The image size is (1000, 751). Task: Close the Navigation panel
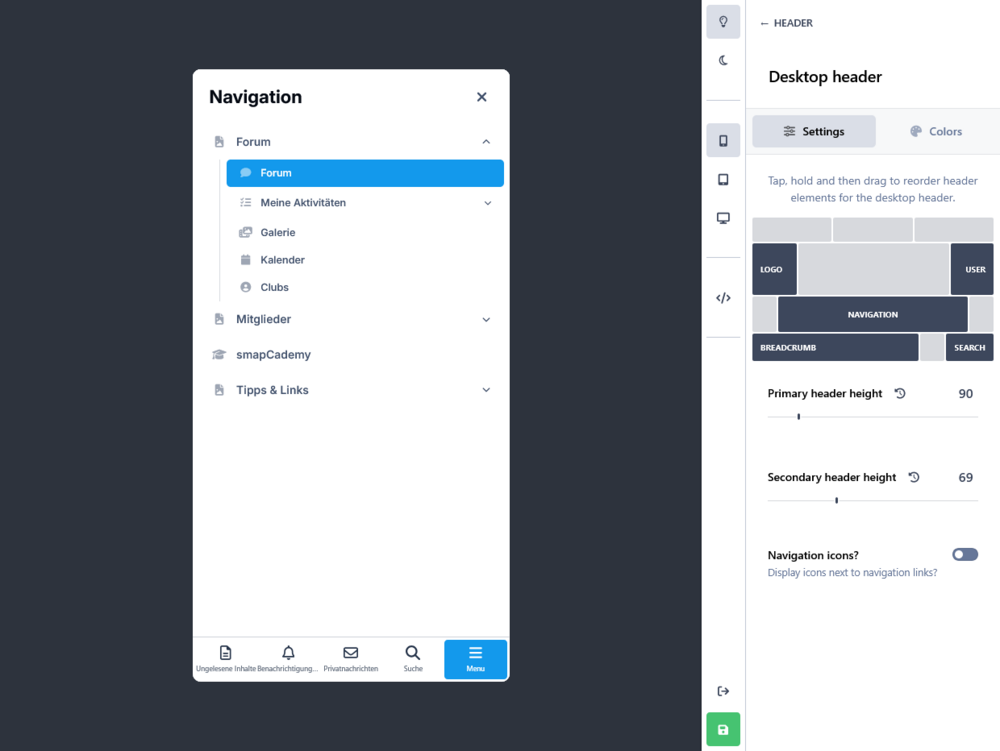482,97
